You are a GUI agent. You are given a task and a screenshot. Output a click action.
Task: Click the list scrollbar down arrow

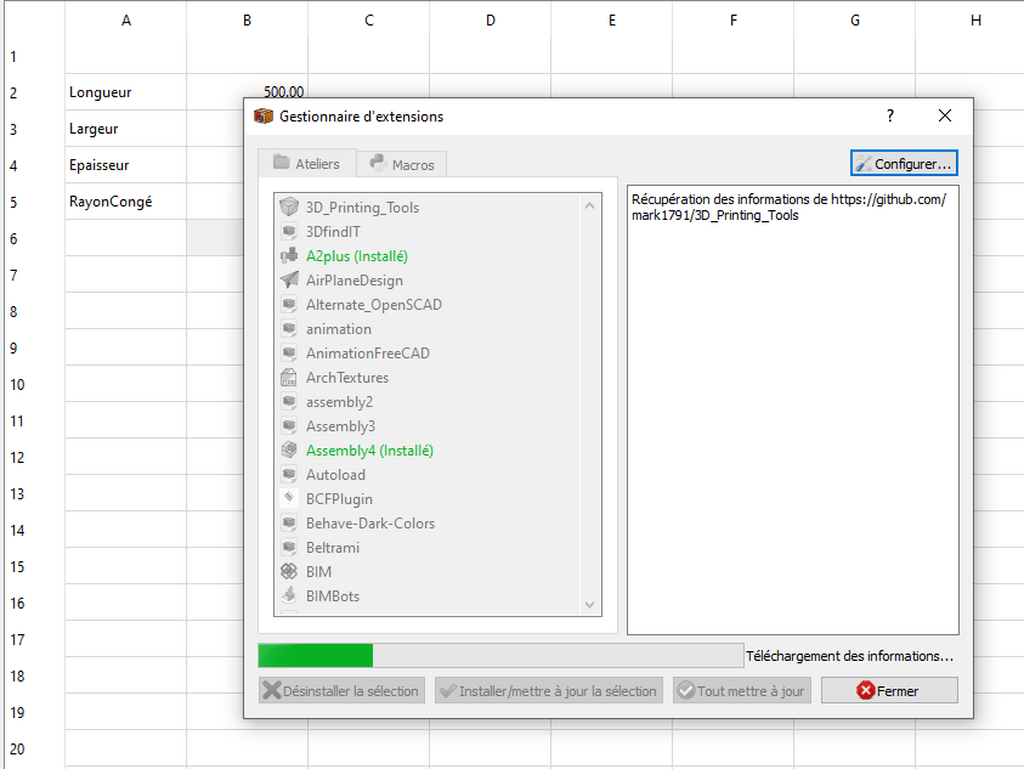pyautogui.click(x=590, y=604)
